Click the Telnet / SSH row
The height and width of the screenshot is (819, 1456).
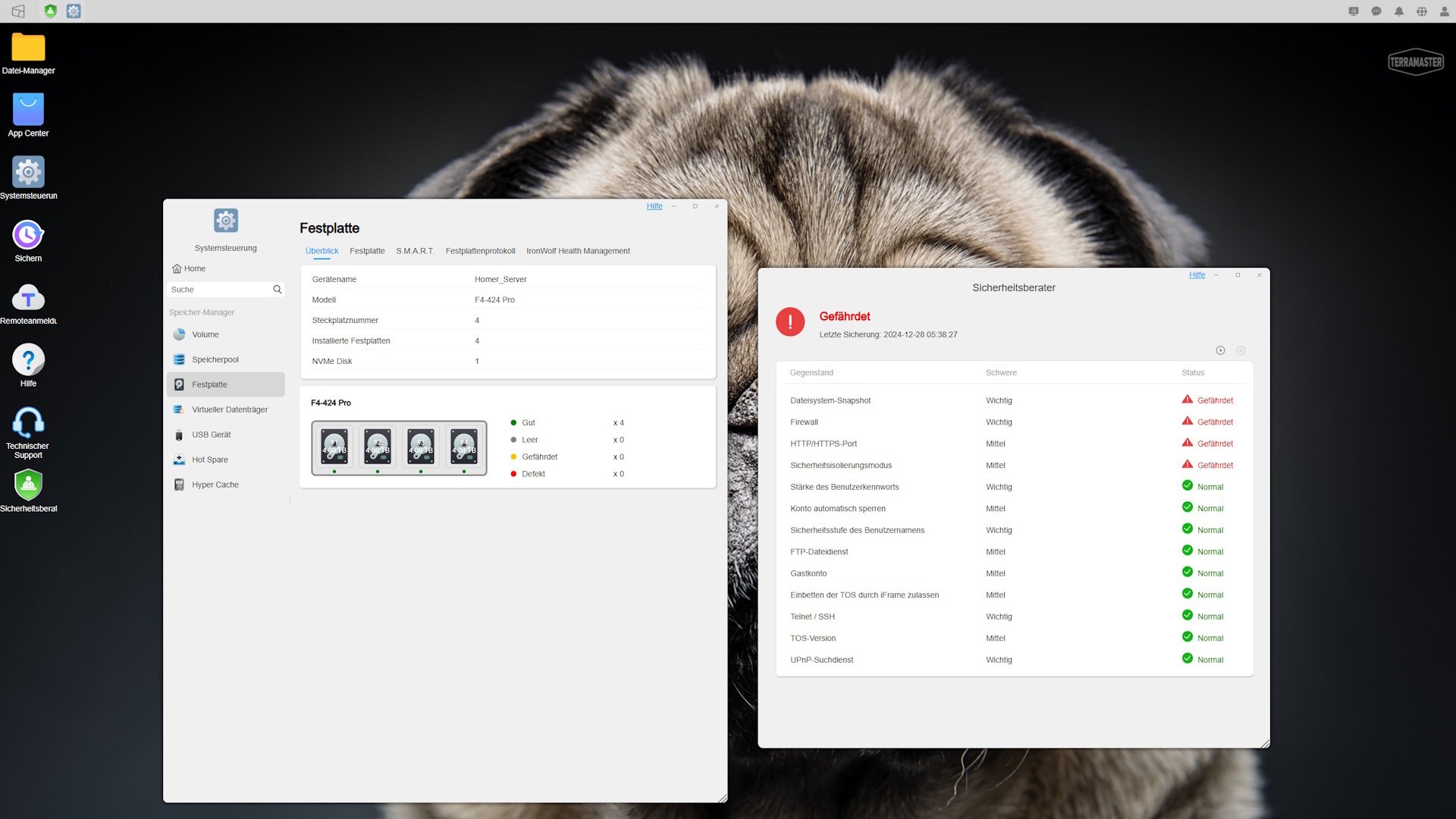click(1014, 617)
